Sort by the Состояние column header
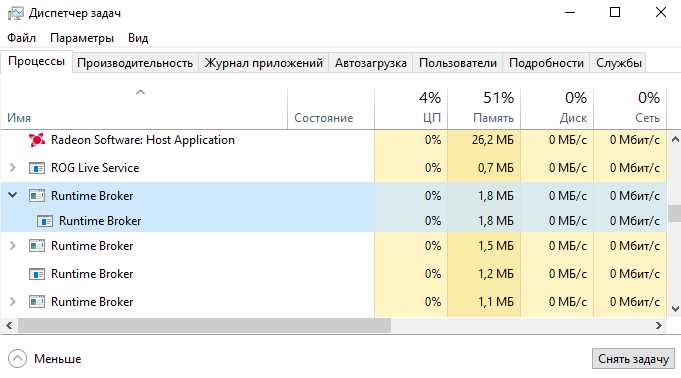Image resolution: width=681 pixels, height=378 pixels. coord(331,109)
